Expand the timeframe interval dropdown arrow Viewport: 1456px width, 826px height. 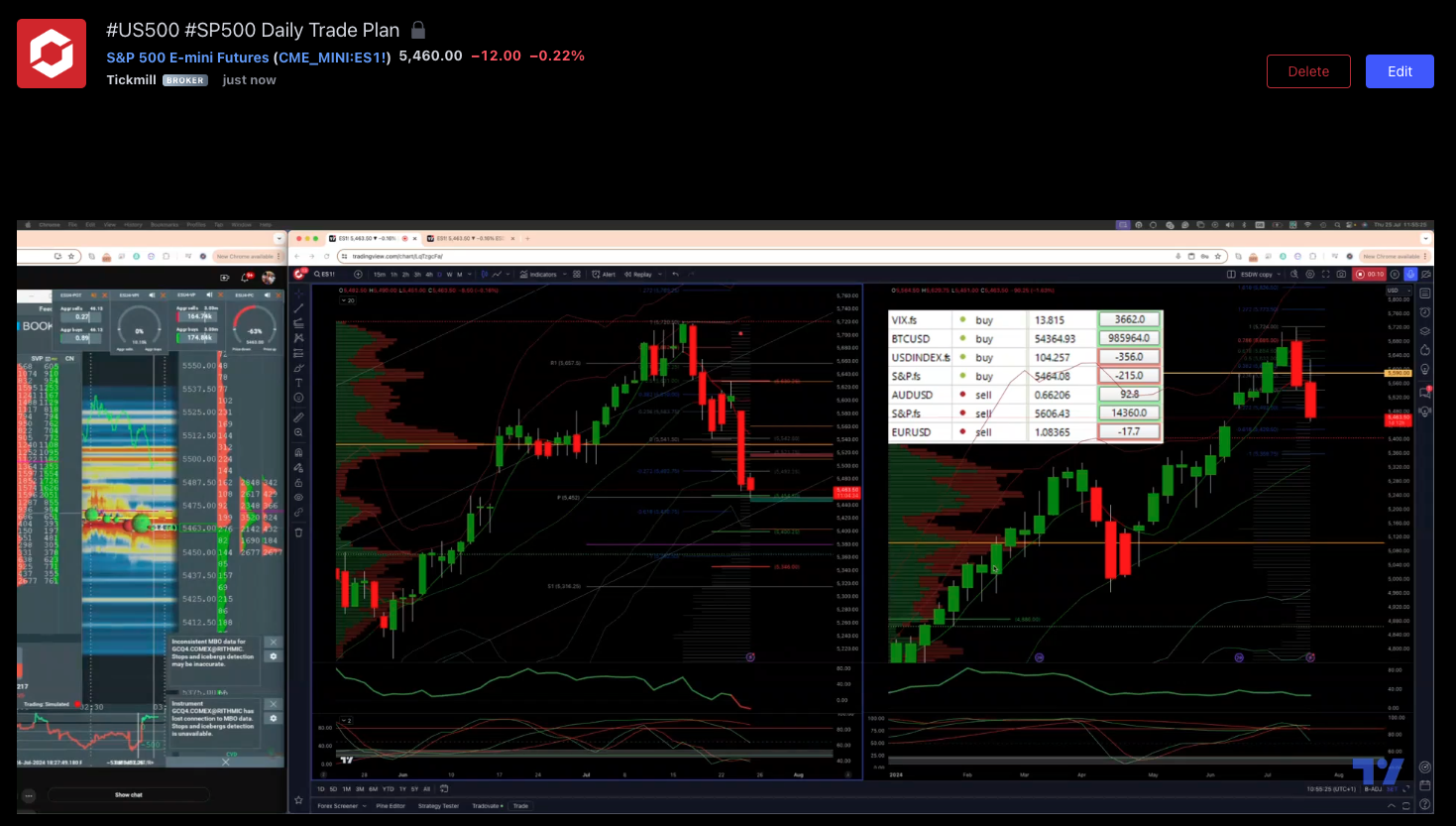pos(470,275)
